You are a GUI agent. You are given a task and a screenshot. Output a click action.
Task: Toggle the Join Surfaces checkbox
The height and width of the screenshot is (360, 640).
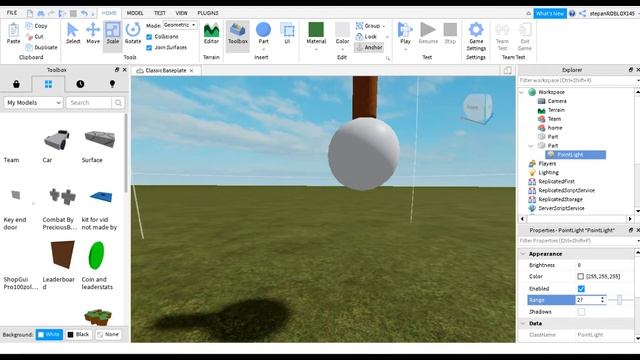pos(149,48)
